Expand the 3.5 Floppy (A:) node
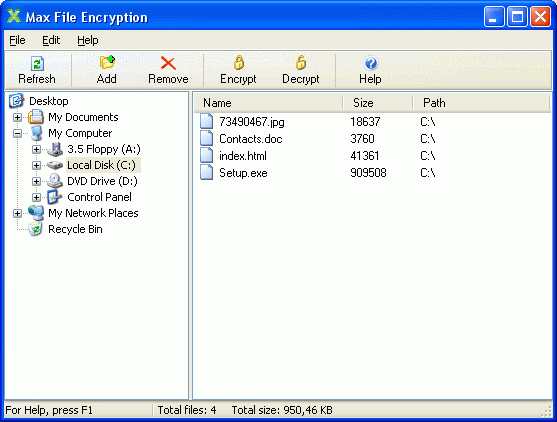The height and width of the screenshot is (422, 557). coord(36,149)
